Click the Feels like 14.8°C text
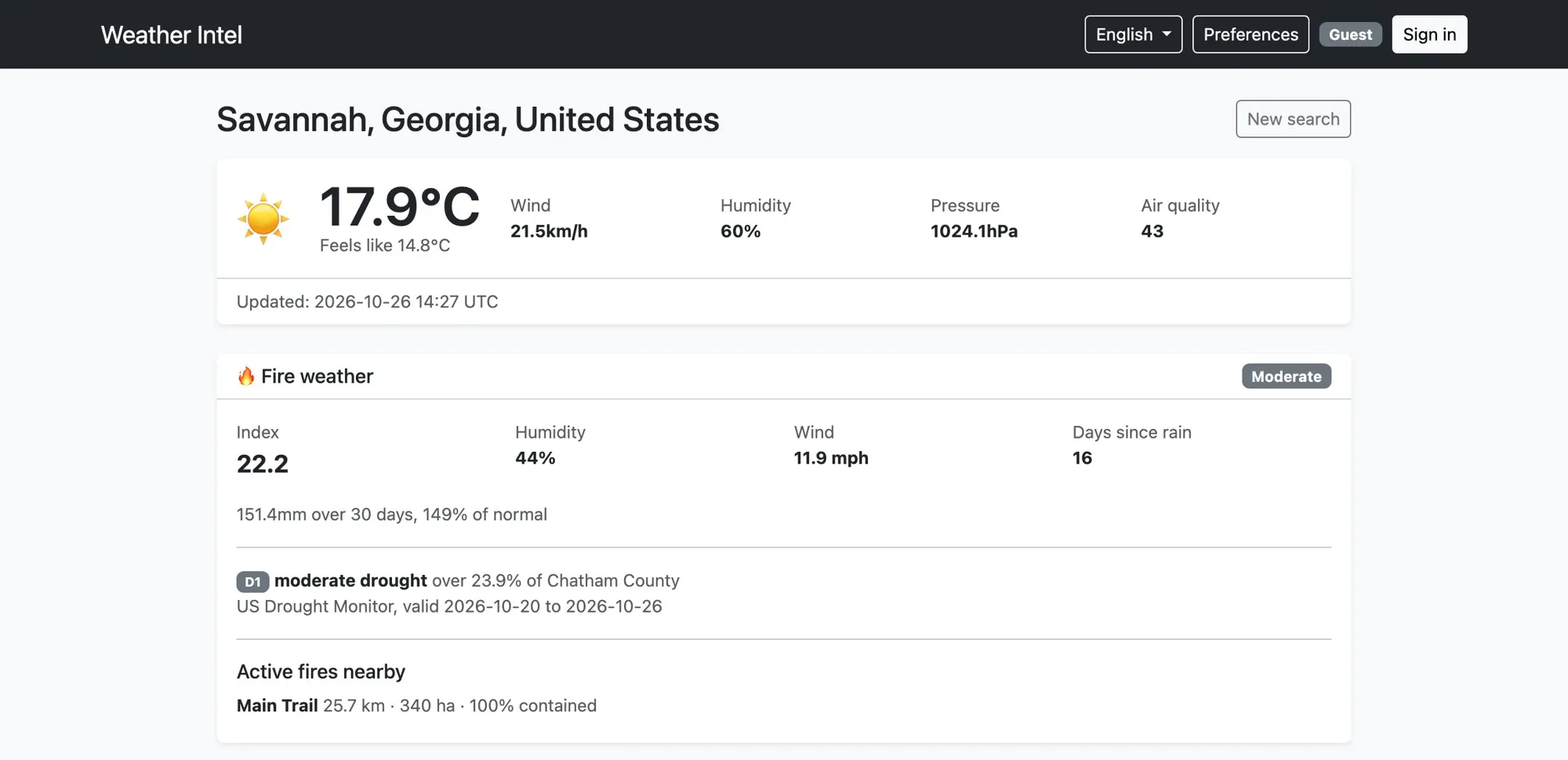 coord(385,245)
